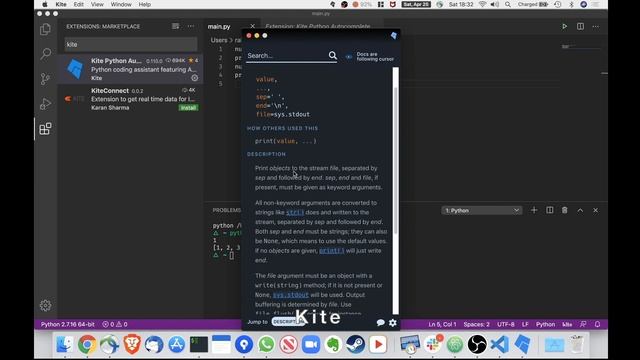Open the Kite Python extension's manage gear

(x=195, y=78)
